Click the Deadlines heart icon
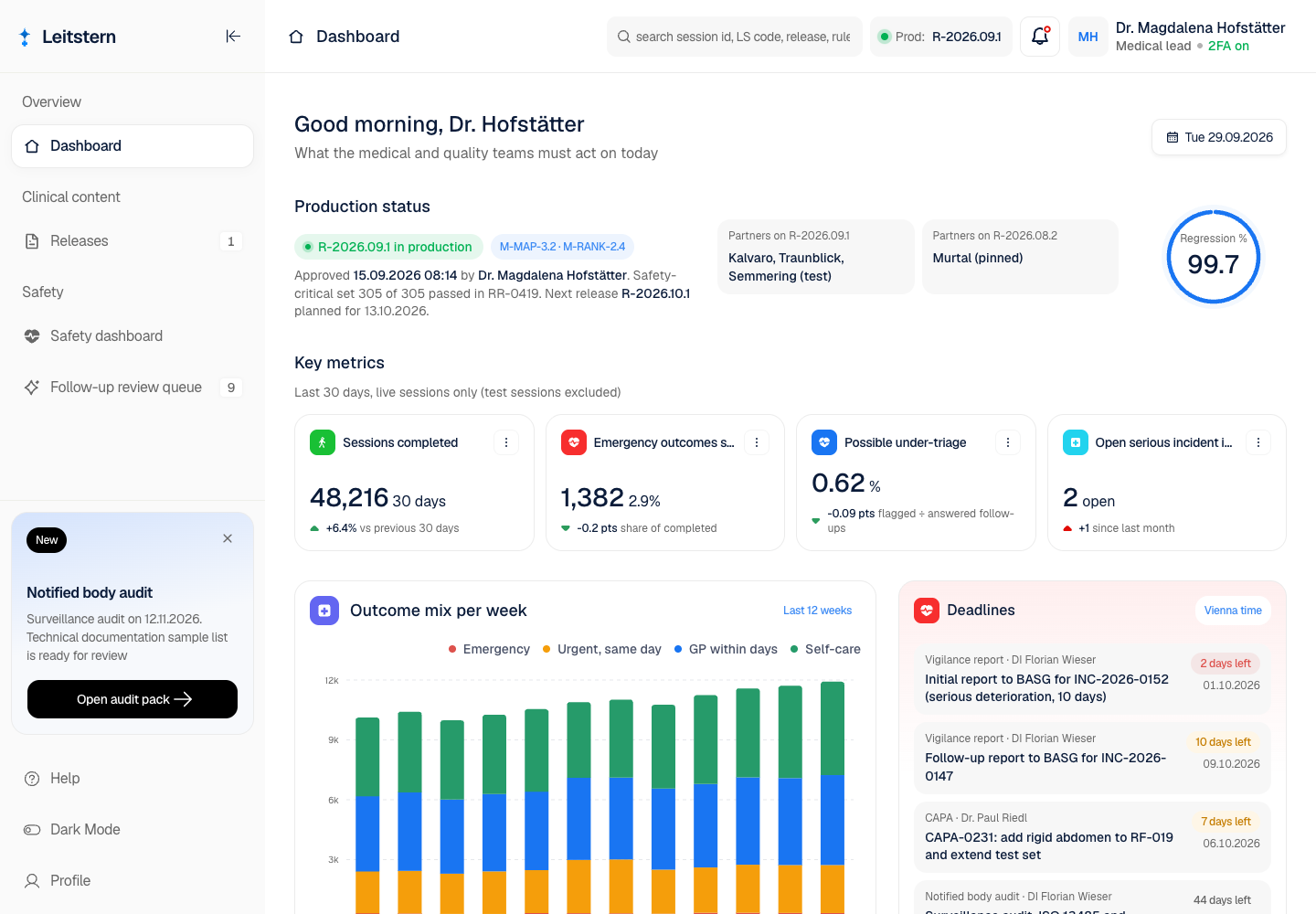The height and width of the screenshot is (914, 1316). coord(927,611)
